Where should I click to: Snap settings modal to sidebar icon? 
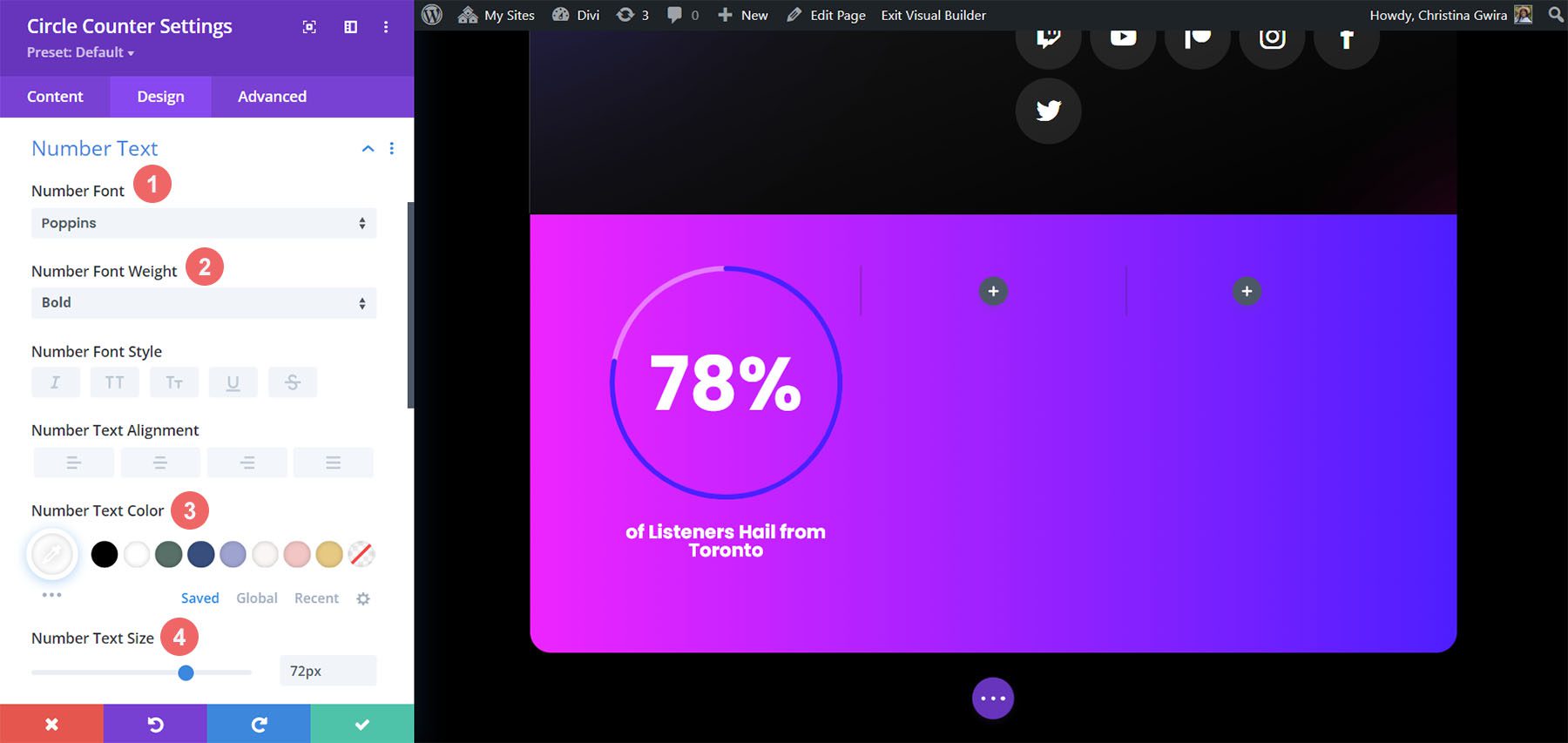pos(350,27)
